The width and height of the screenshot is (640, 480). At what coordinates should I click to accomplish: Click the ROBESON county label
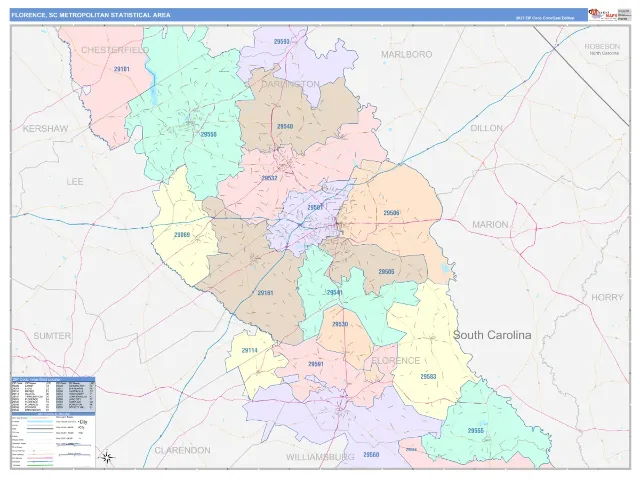[602, 47]
